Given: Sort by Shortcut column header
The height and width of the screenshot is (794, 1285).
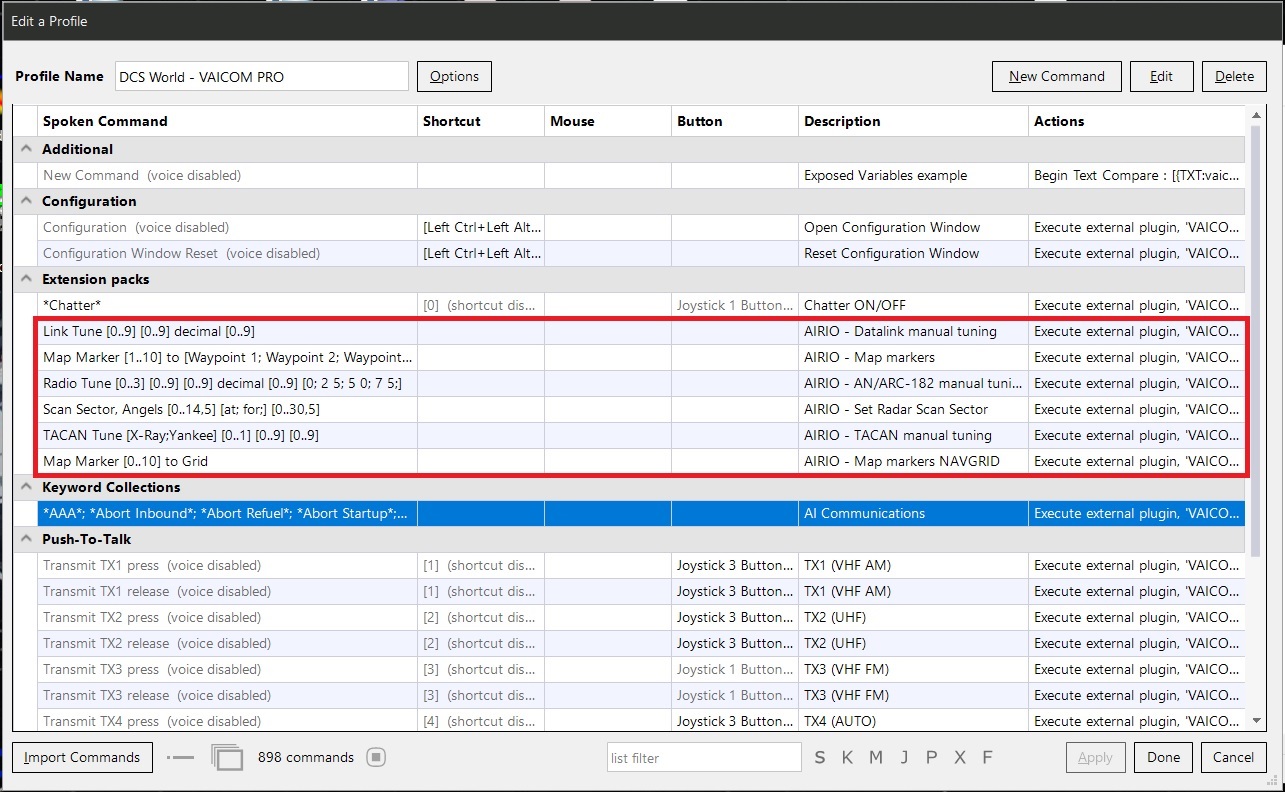Looking at the screenshot, I should [x=481, y=121].
